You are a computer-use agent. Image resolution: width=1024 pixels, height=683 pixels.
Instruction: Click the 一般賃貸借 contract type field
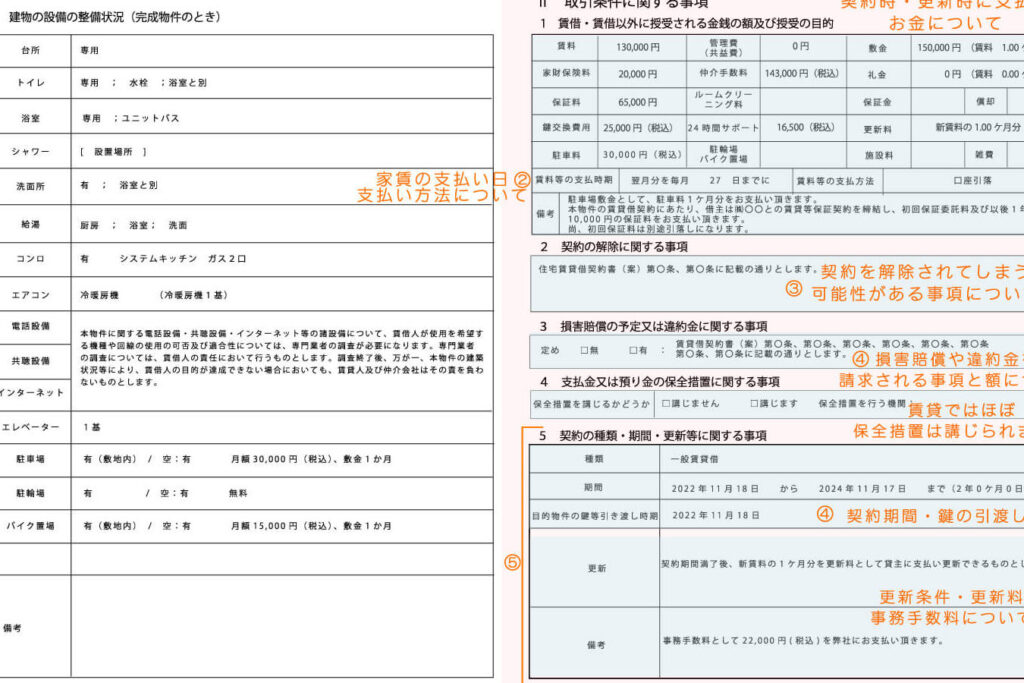[694, 460]
